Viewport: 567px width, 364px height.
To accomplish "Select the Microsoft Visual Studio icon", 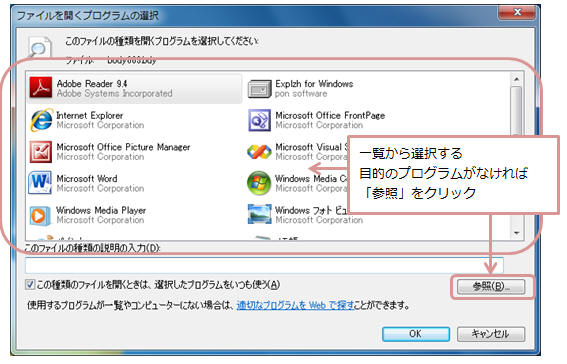I will pos(259,152).
